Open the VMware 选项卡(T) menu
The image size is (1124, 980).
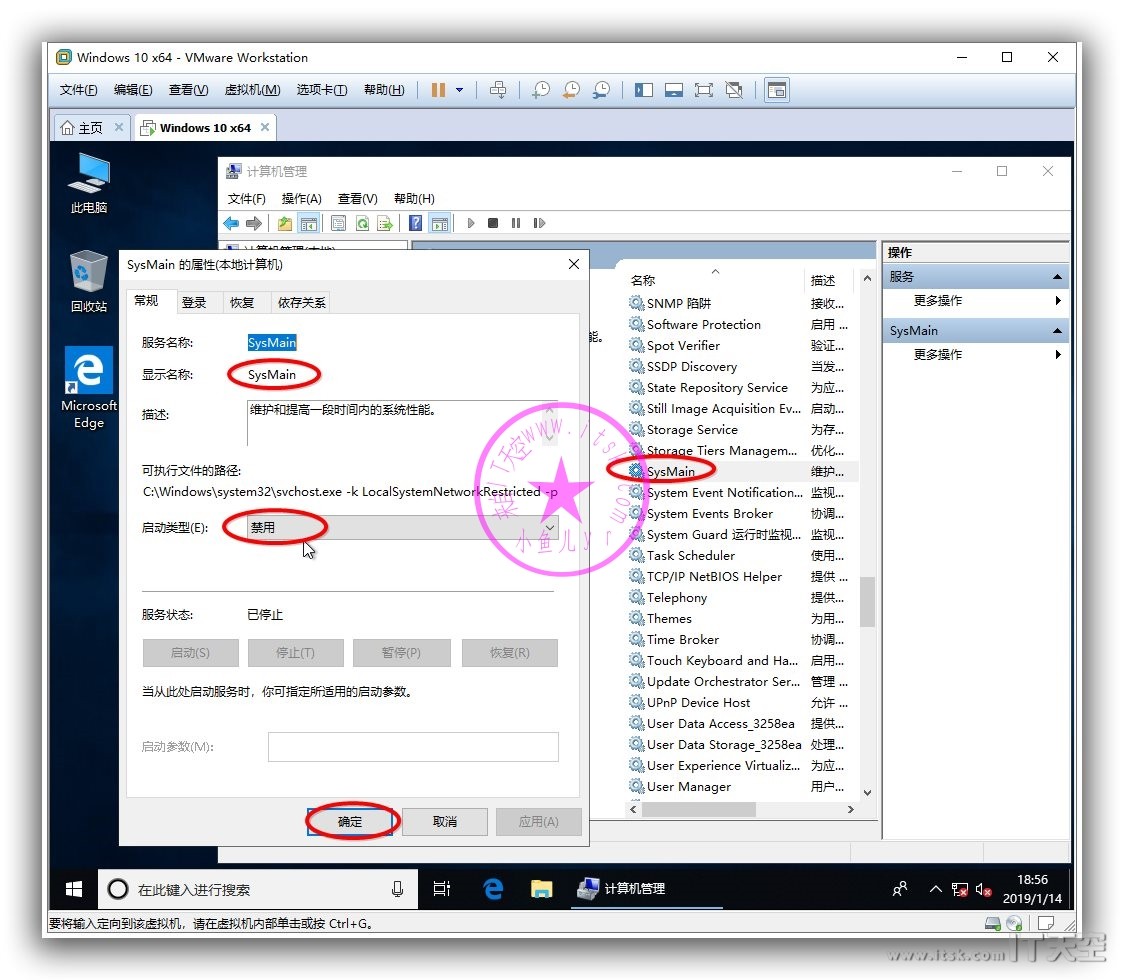pos(322,90)
